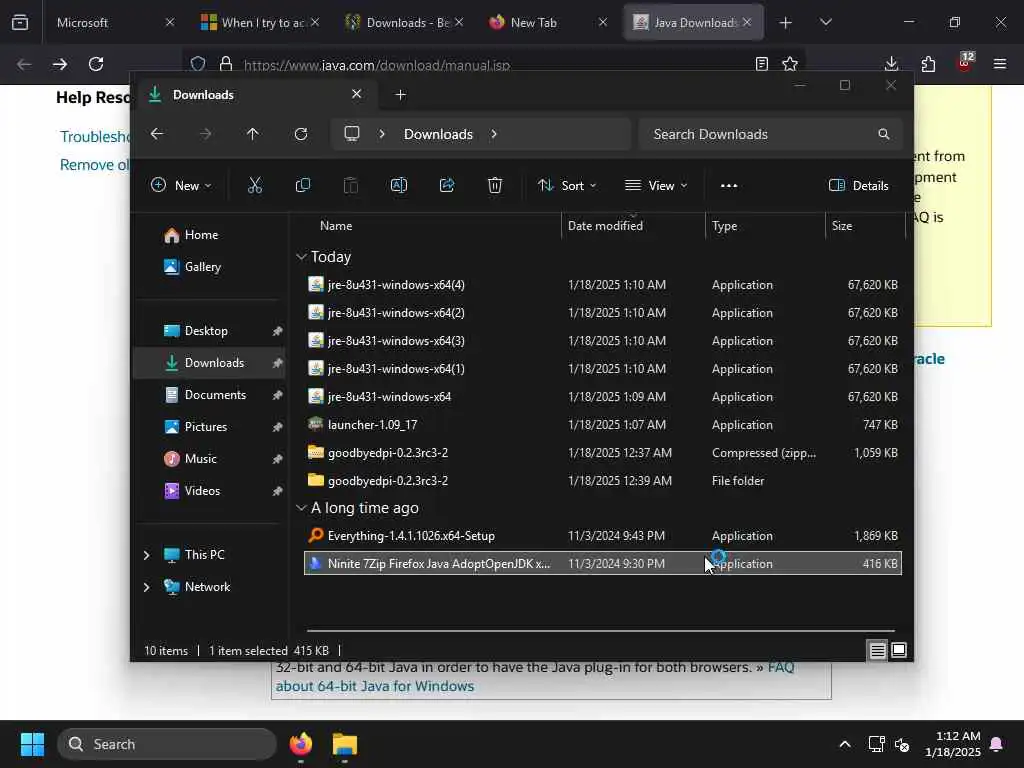Open a new Firefox tab with the plus

click(786, 23)
